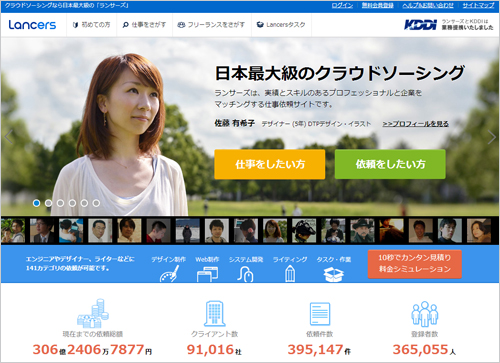500x363 pixels.
Task: Open ヘルプ&お問い合わせ link
Action: [x=428, y=5]
